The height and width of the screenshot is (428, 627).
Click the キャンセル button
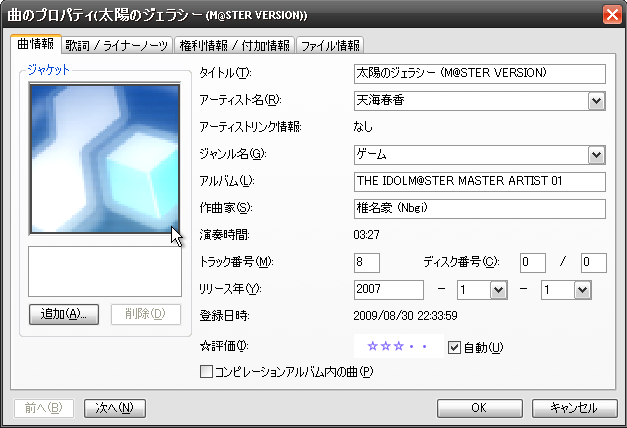click(574, 408)
